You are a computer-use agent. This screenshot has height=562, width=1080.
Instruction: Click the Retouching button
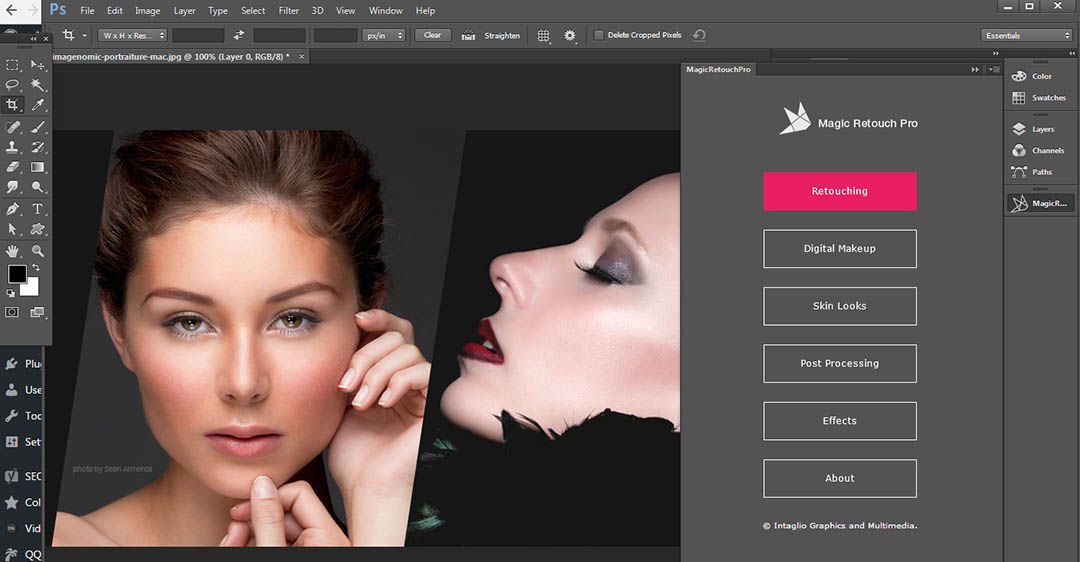point(840,191)
